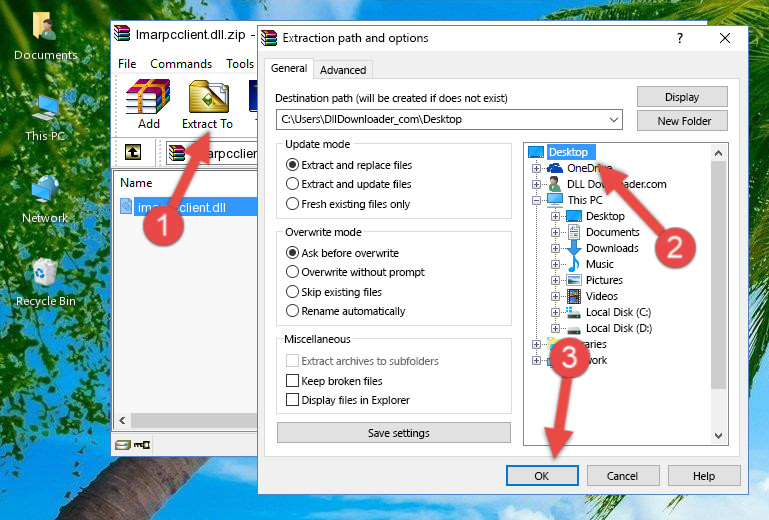Viewport: 769px width, 520px height.
Task: Click the Music note icon in the tree
Action: click(574, 264)
